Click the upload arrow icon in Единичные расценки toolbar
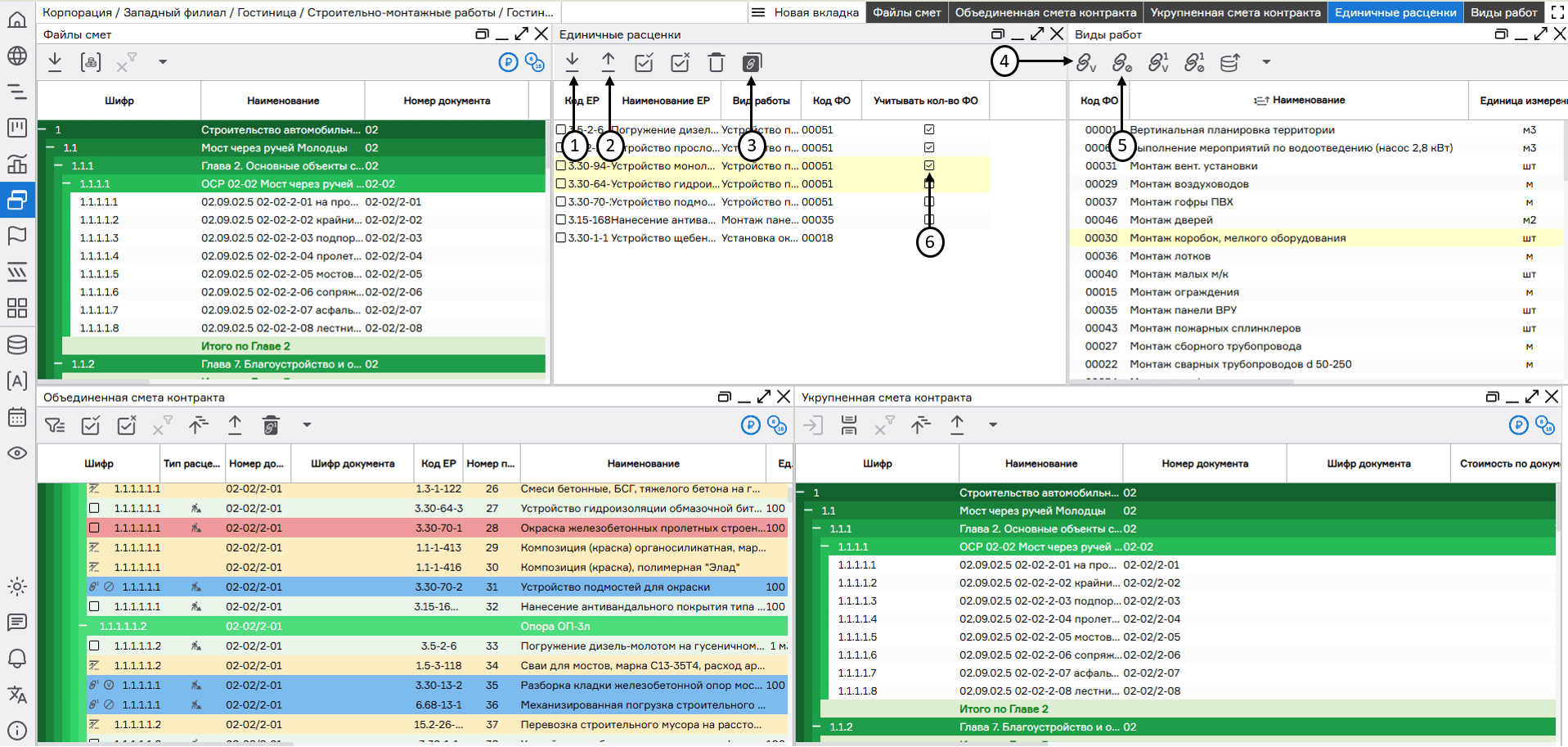Viewport: 1568px width, 747px height. [608, 62]
